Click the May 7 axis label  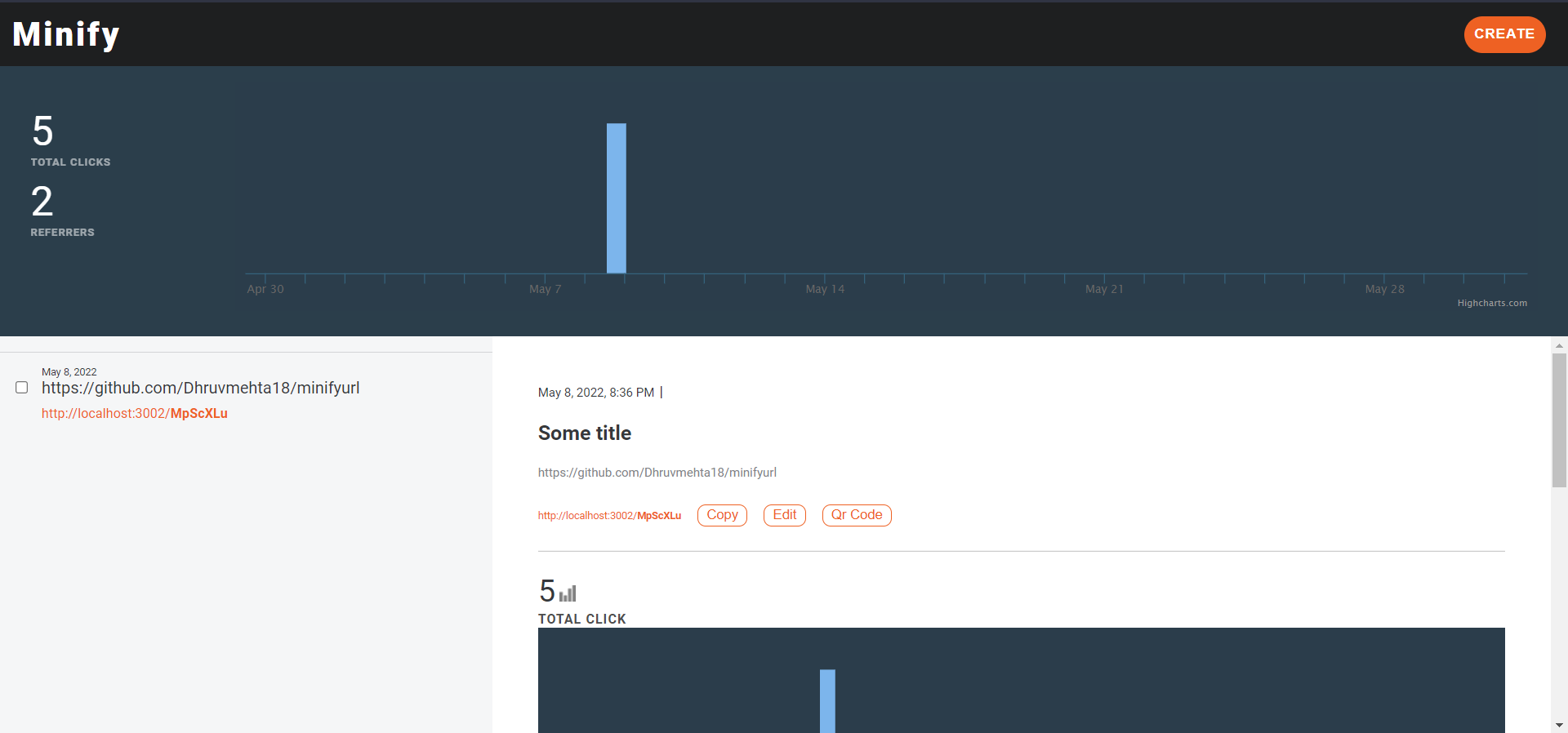[x=546, y=289]
